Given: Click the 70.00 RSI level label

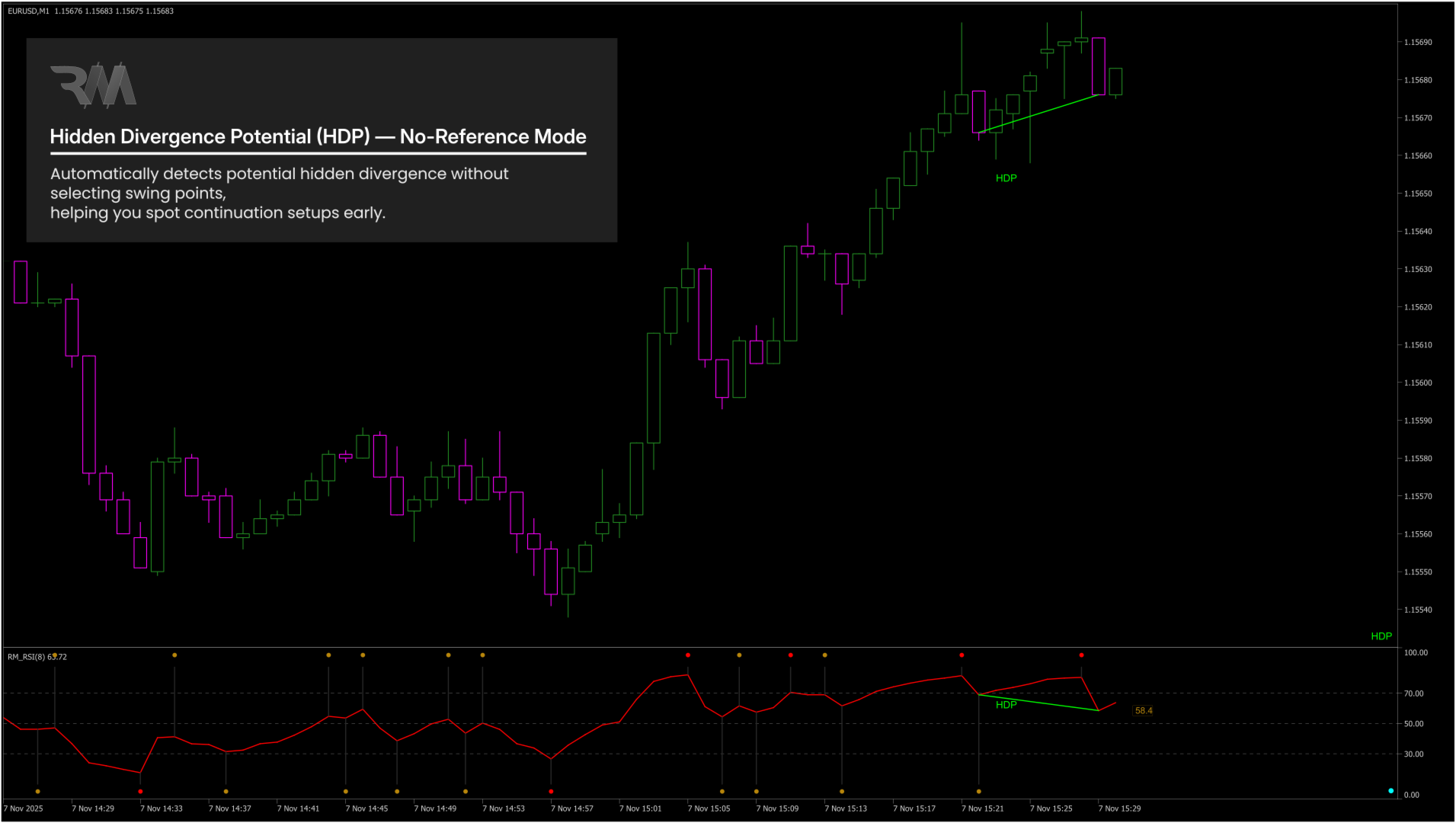Looking at the screenshot, I should click(1414, 694).
